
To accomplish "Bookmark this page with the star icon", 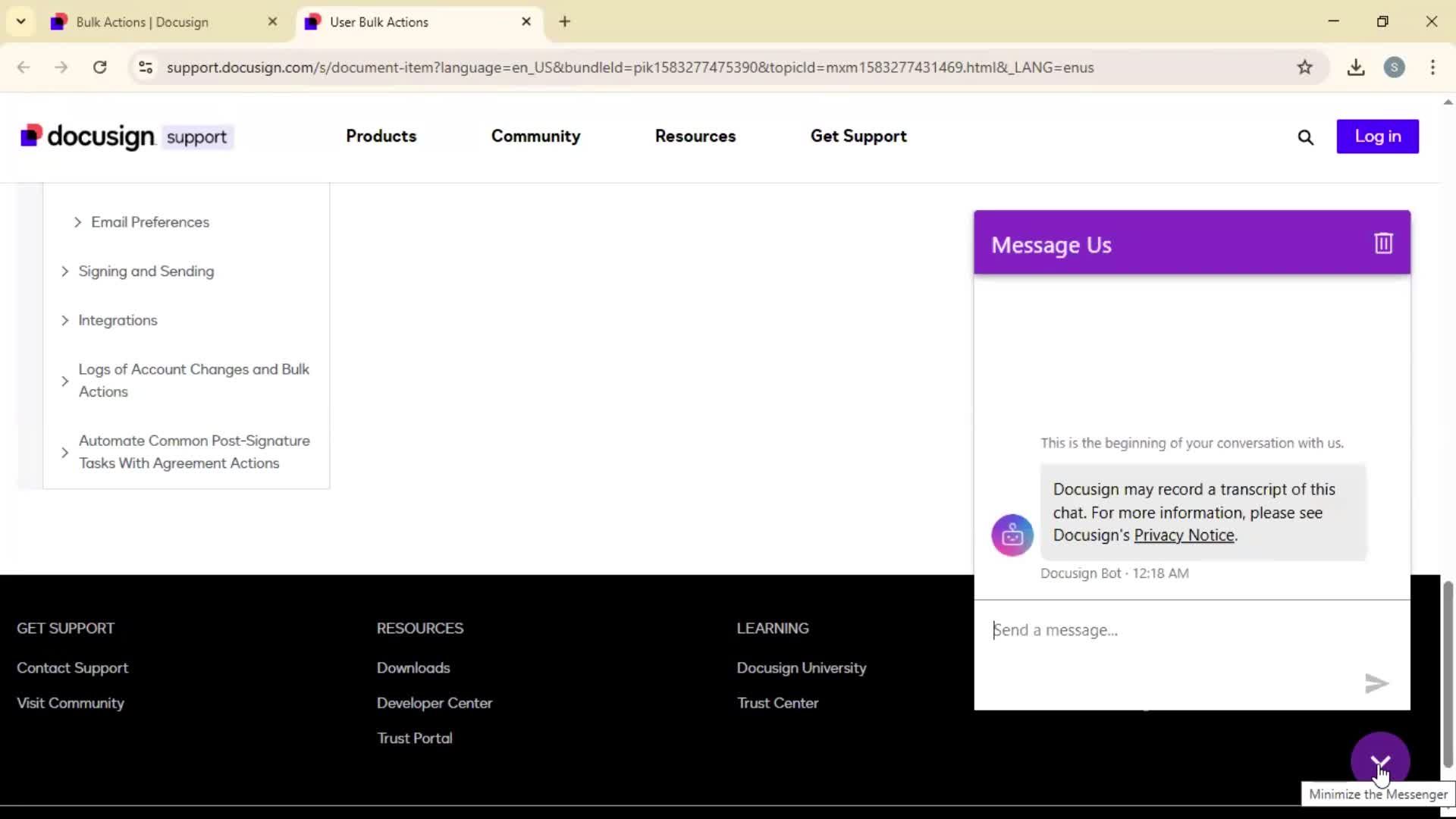I will click(x=1304, y=67).
